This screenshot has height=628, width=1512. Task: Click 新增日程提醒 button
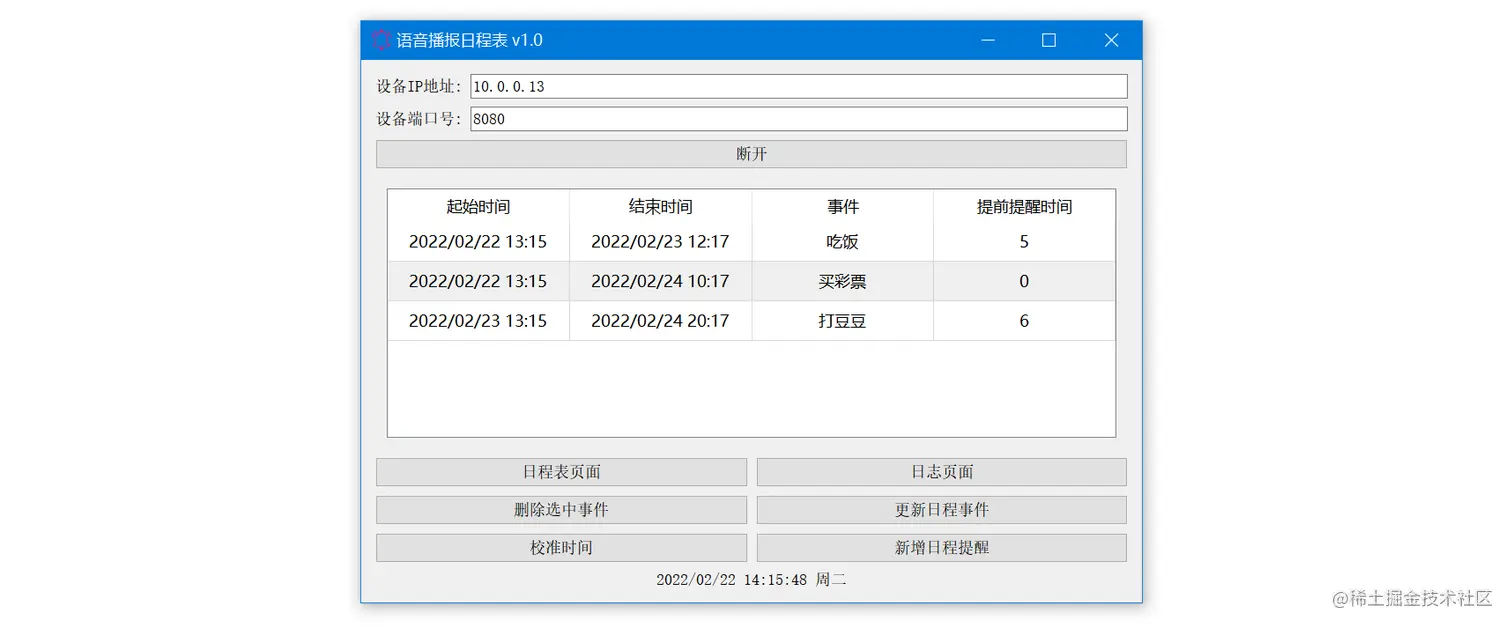(942, 548)
